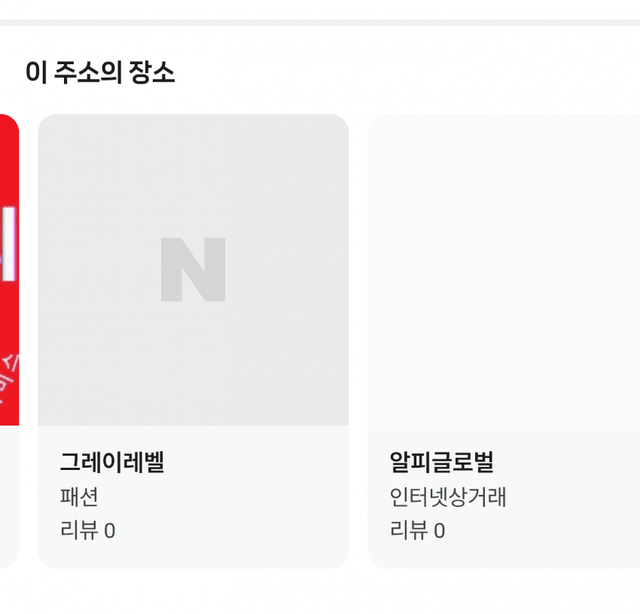Click the 인터넷상거래 category label
Image resolution: width=640 pixels, height=614 pixels.
(x=448, y=497)
